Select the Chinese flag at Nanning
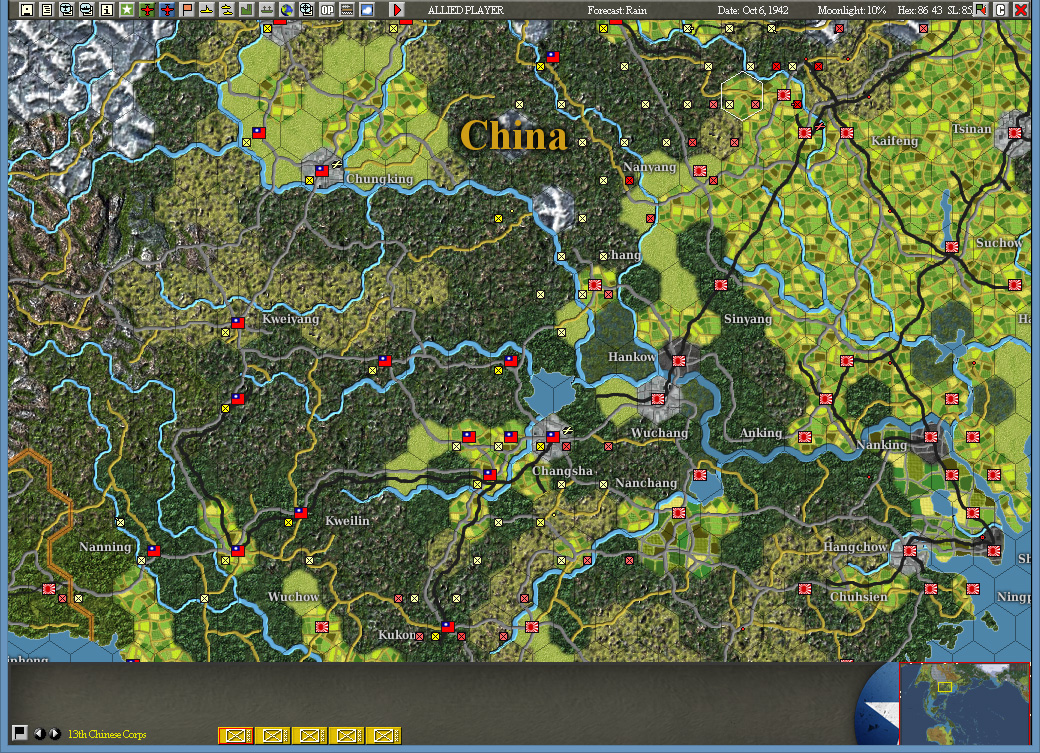Screen dimensions: 1040x753 click(x=154, y=551)
